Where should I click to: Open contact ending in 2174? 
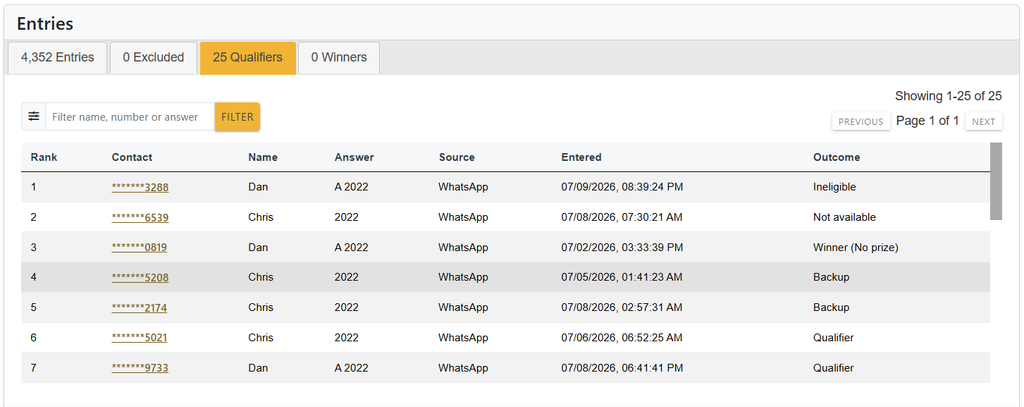140,308
